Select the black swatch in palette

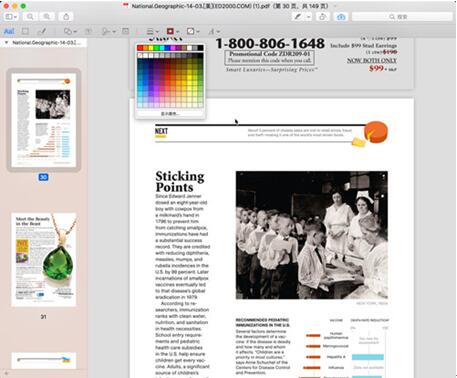click(200, 48)
